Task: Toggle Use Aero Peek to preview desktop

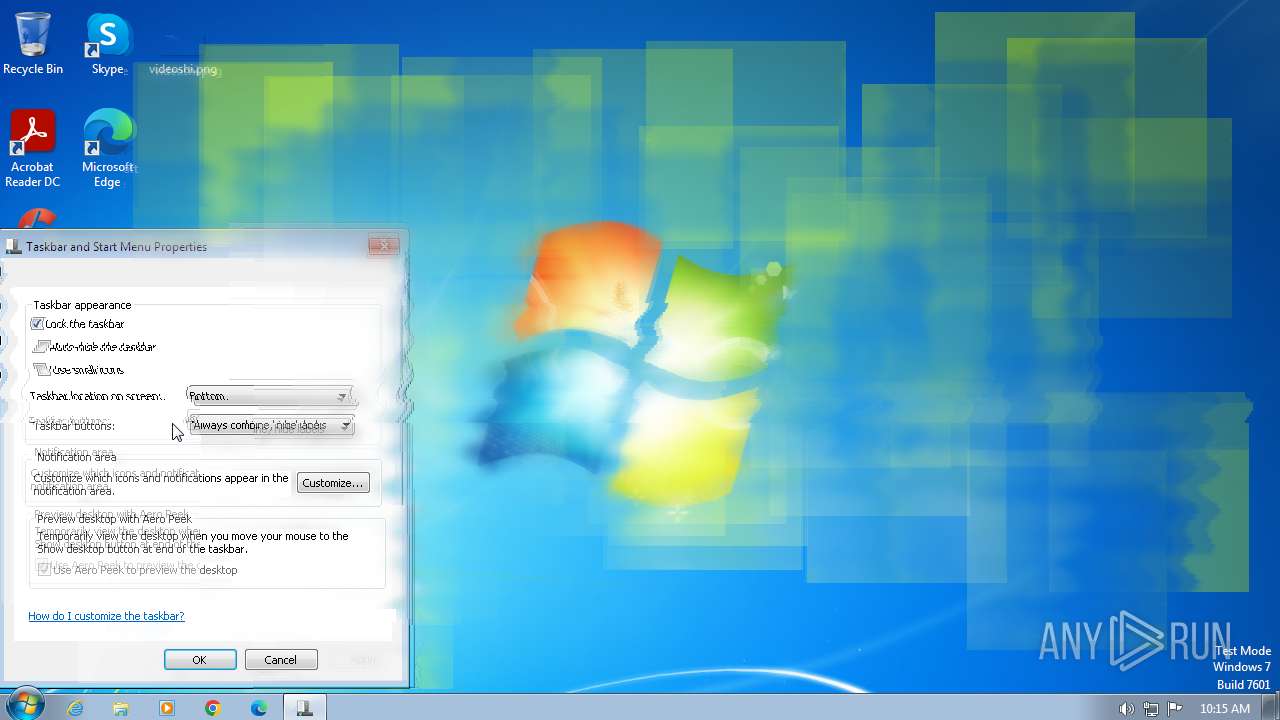Action: pos(44,569)
